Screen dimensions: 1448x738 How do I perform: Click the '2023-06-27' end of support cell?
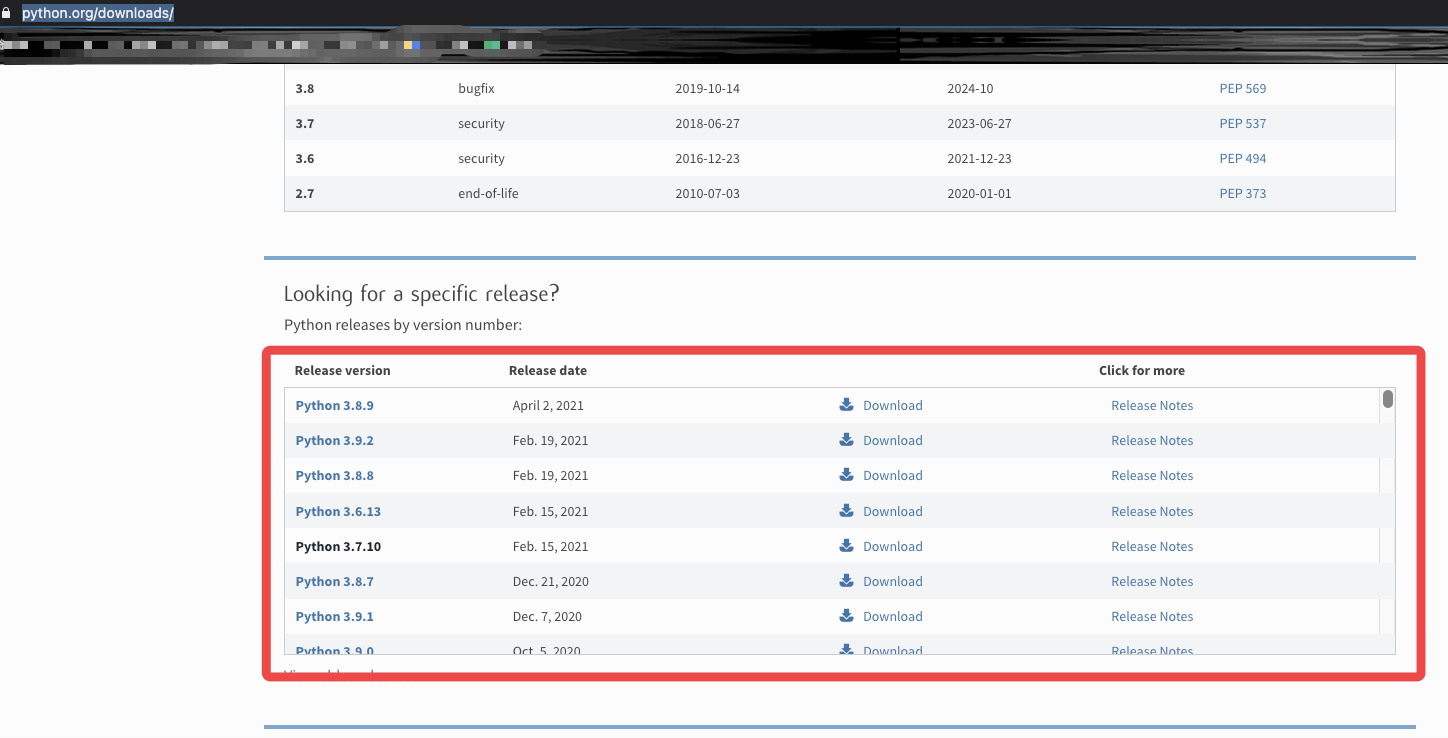(x=979, y=123)
